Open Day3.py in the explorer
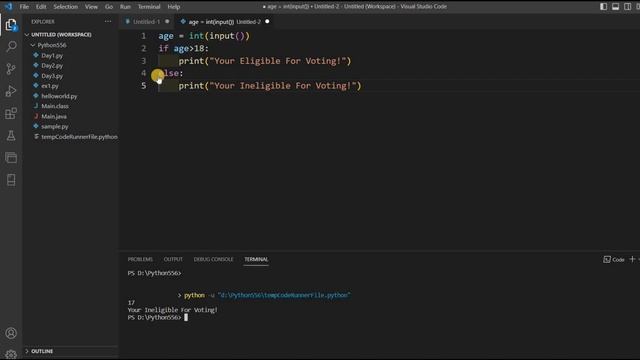The image size is (640, 360). pyautogui.click(x=52, y=76)
